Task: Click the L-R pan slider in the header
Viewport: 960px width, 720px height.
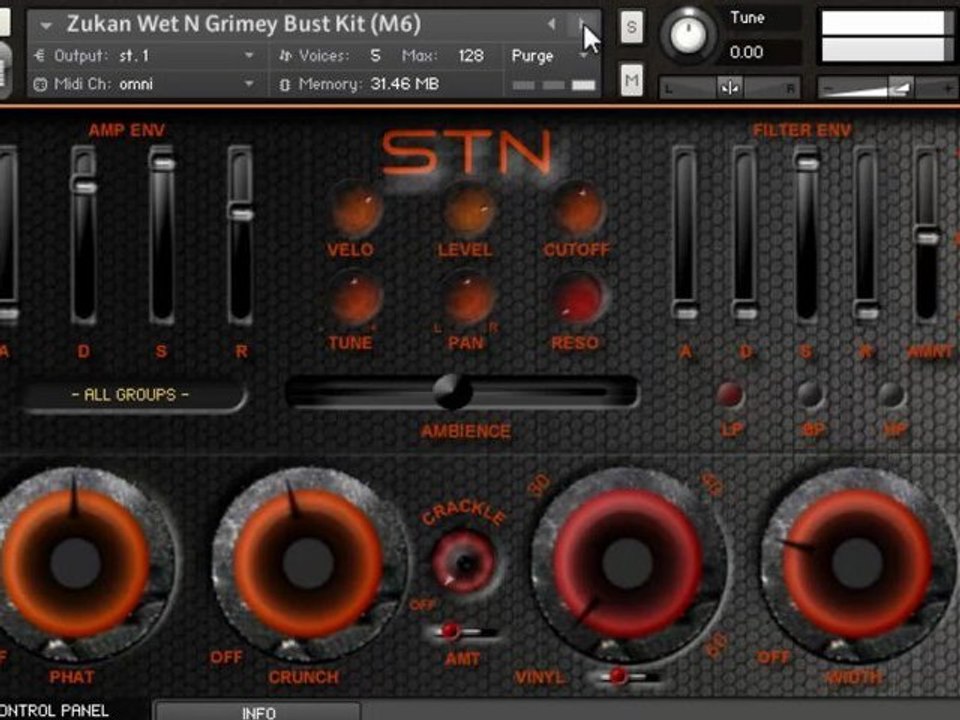Action: (730, 88)
